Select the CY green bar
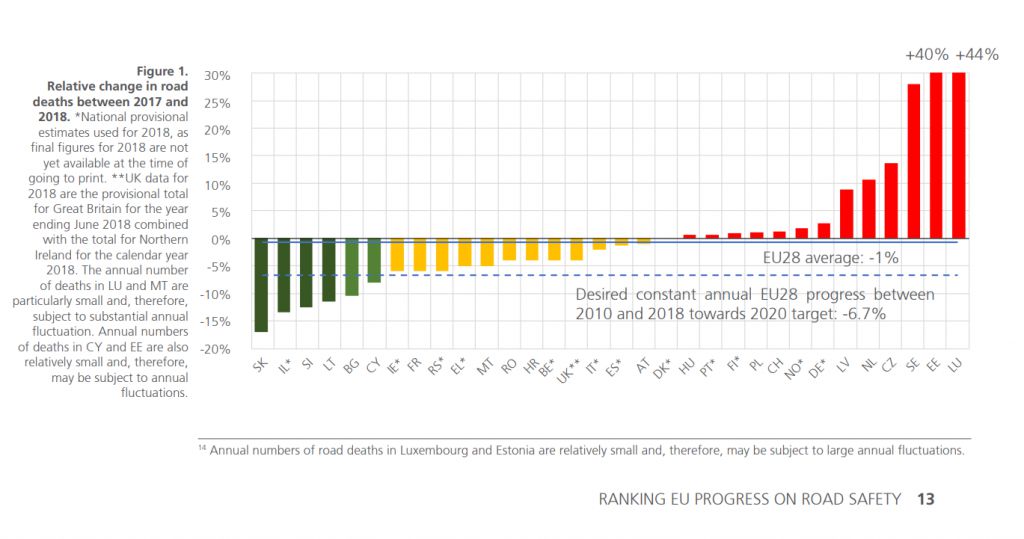 [374, 261]
